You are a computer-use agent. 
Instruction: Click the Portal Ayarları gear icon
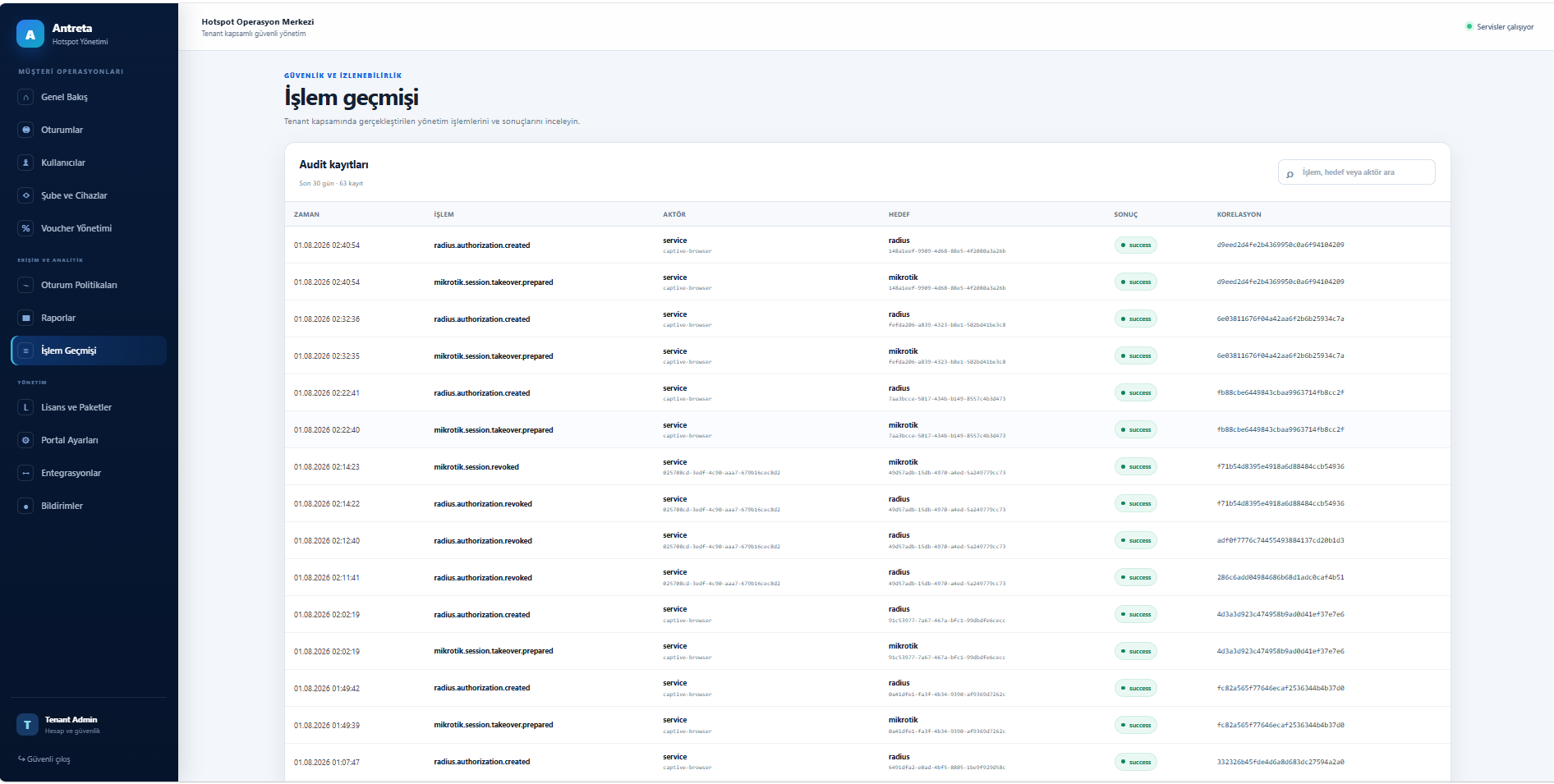[x=26, y=440]
